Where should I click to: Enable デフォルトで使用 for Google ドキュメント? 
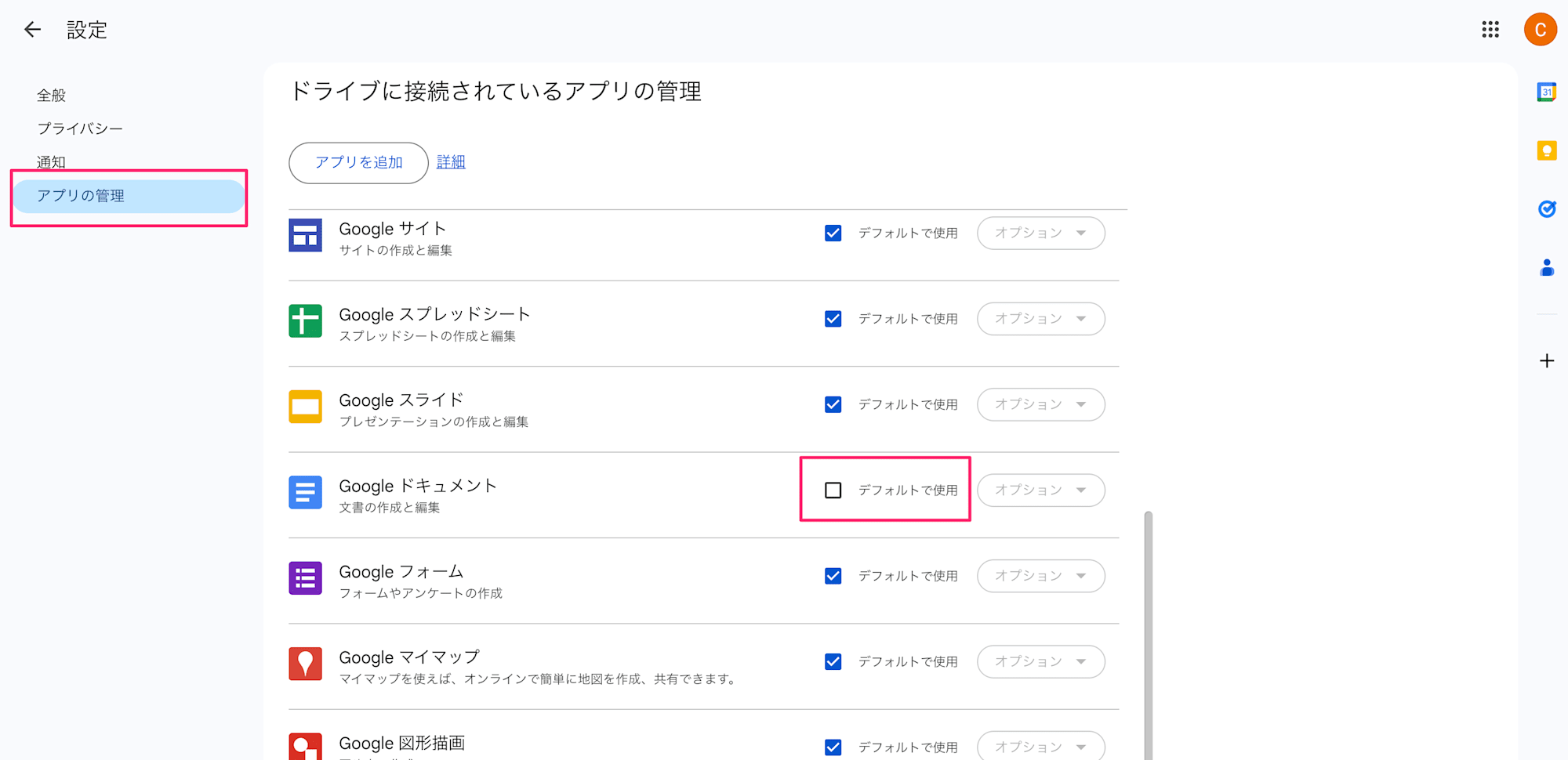tap(833, 490)
